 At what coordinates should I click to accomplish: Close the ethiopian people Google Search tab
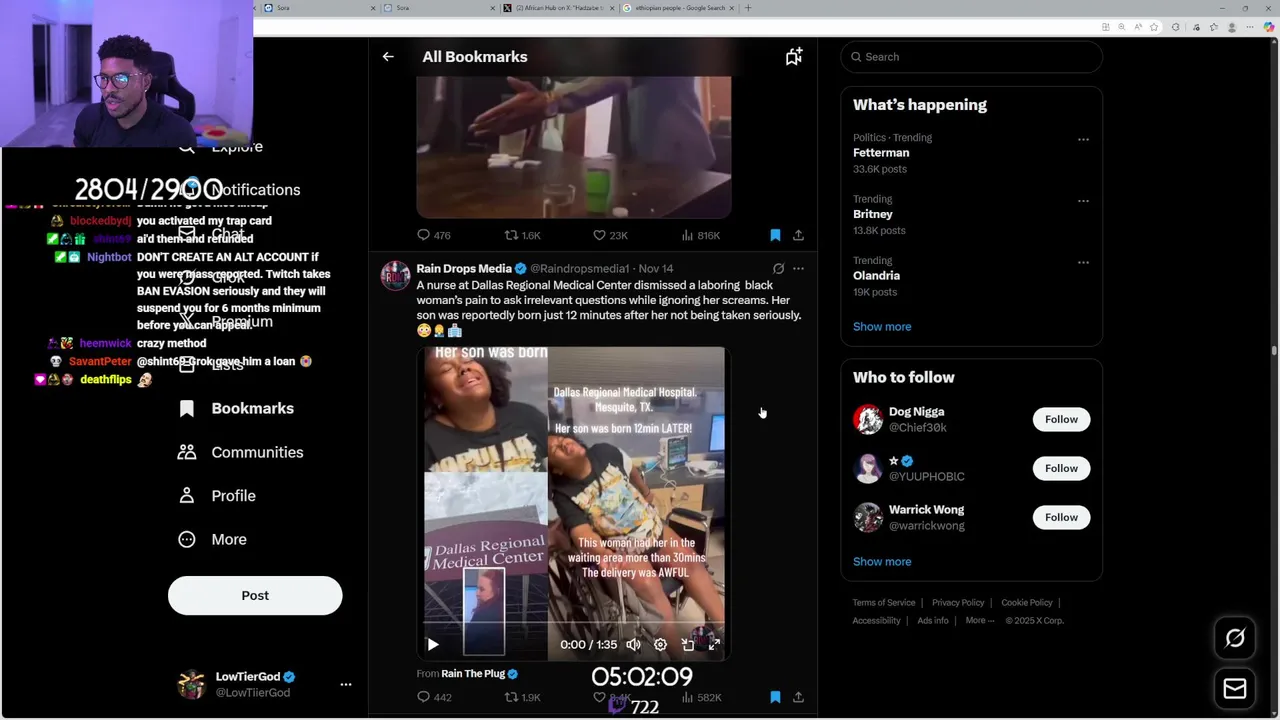click(732, 8)
